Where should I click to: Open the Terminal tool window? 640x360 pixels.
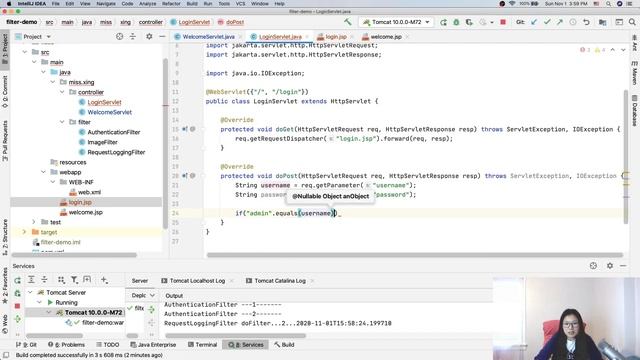202,345
